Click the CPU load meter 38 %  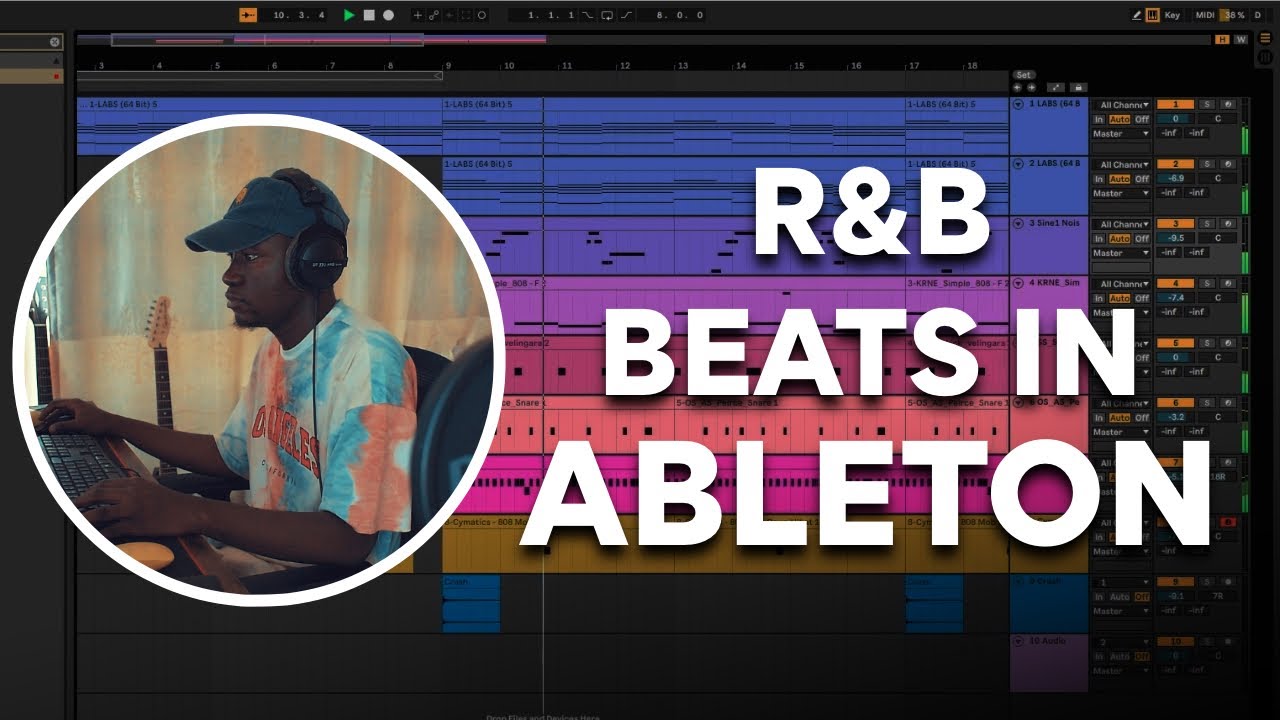pyautogui.click(x=1234, y=15)
